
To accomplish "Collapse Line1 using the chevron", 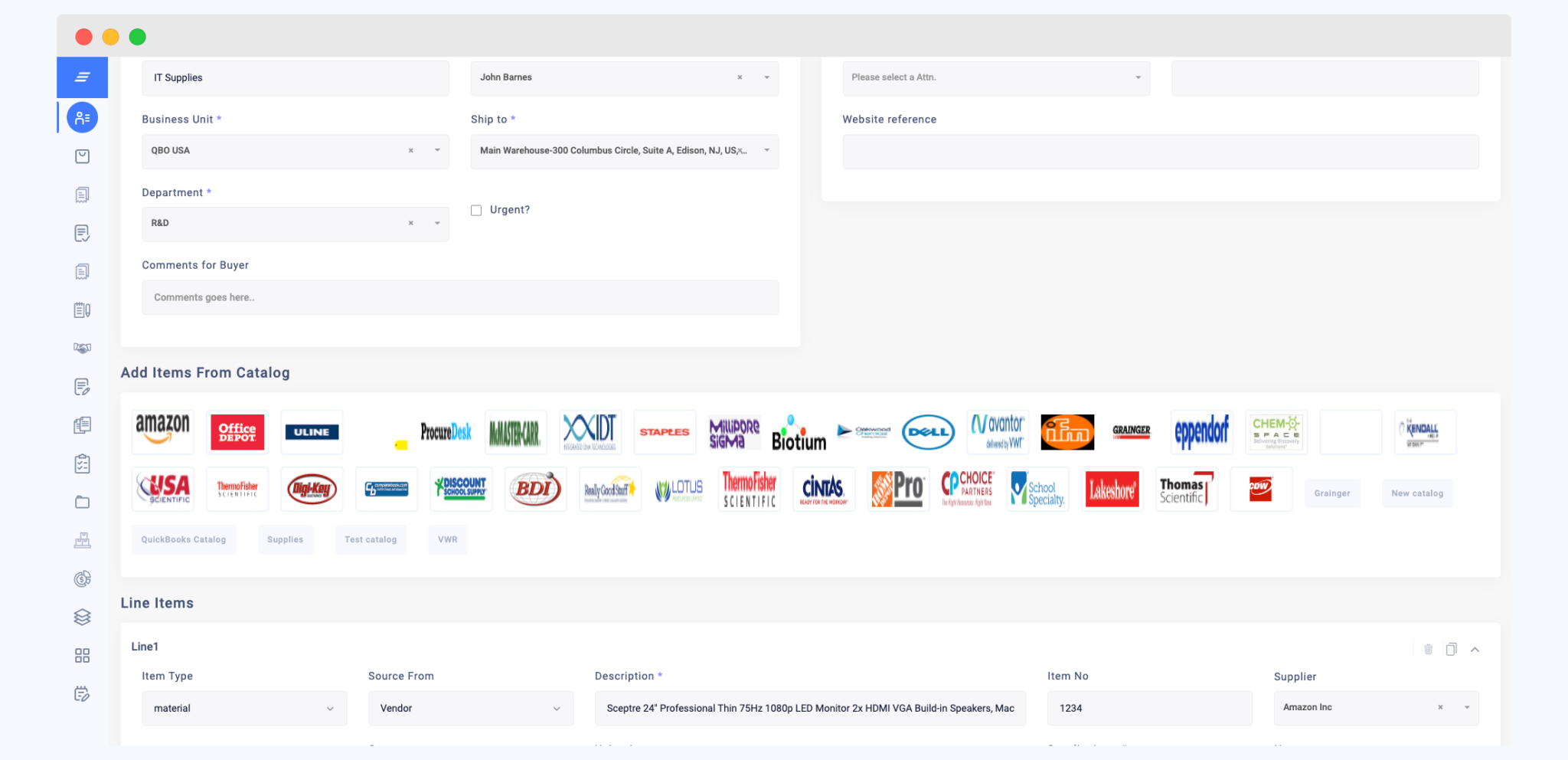I will 1476,649.
